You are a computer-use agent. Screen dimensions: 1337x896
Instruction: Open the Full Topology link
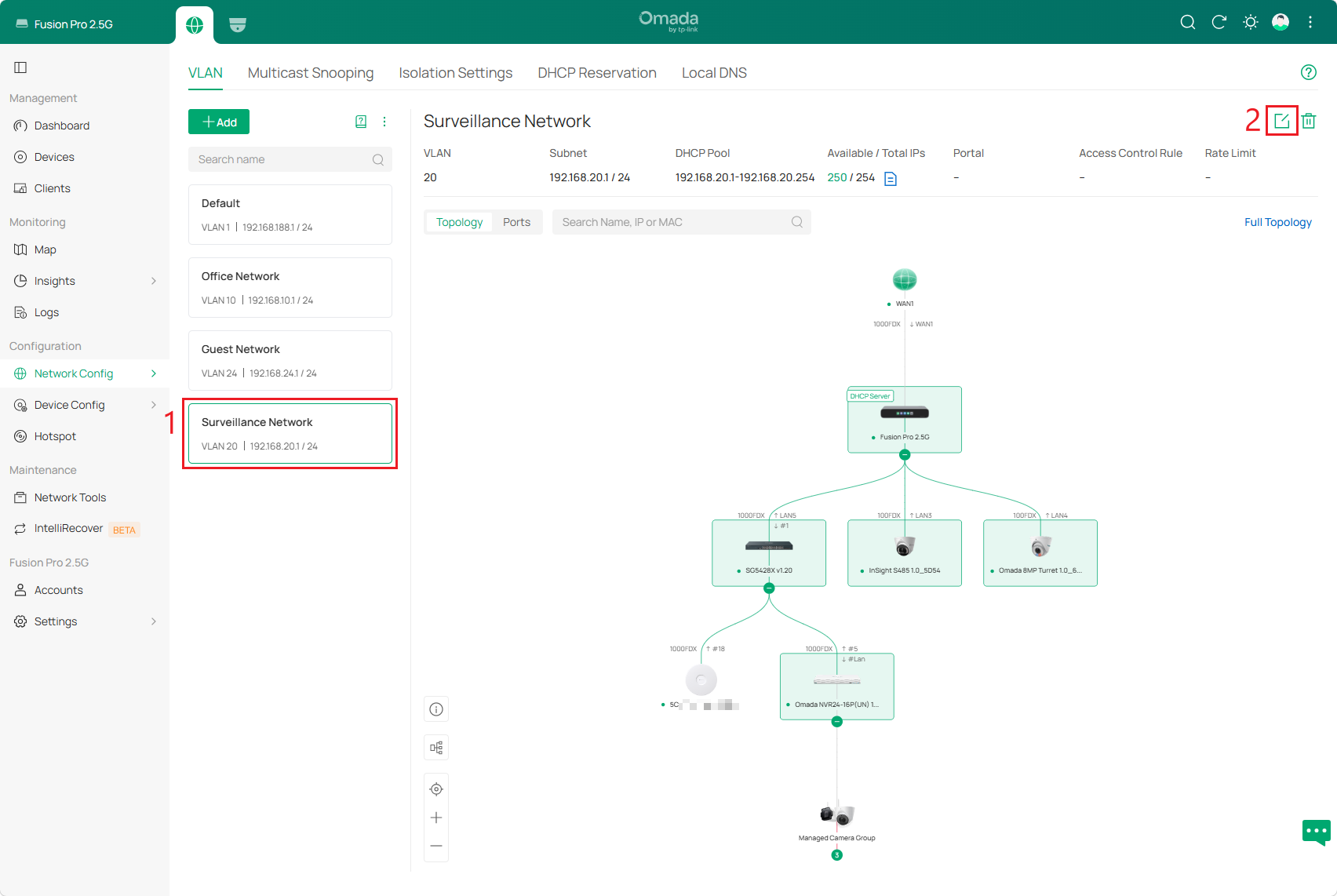[1278, 222]
